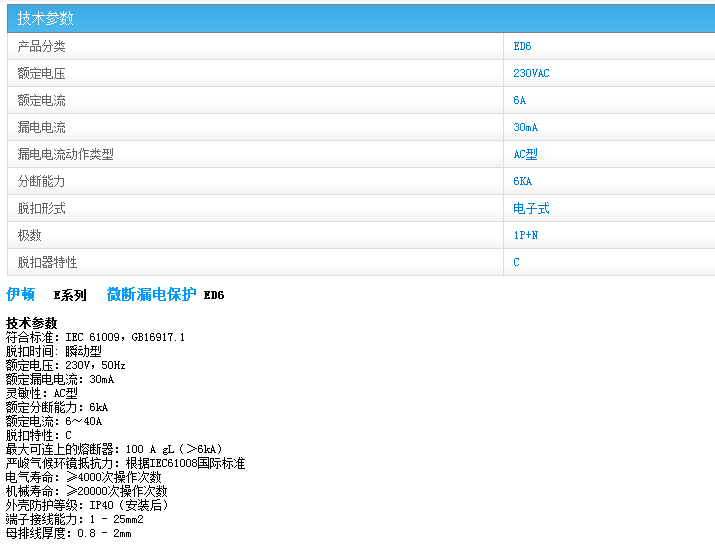Click the 微断漏电保护 blue heading

[x=151, y=294]
